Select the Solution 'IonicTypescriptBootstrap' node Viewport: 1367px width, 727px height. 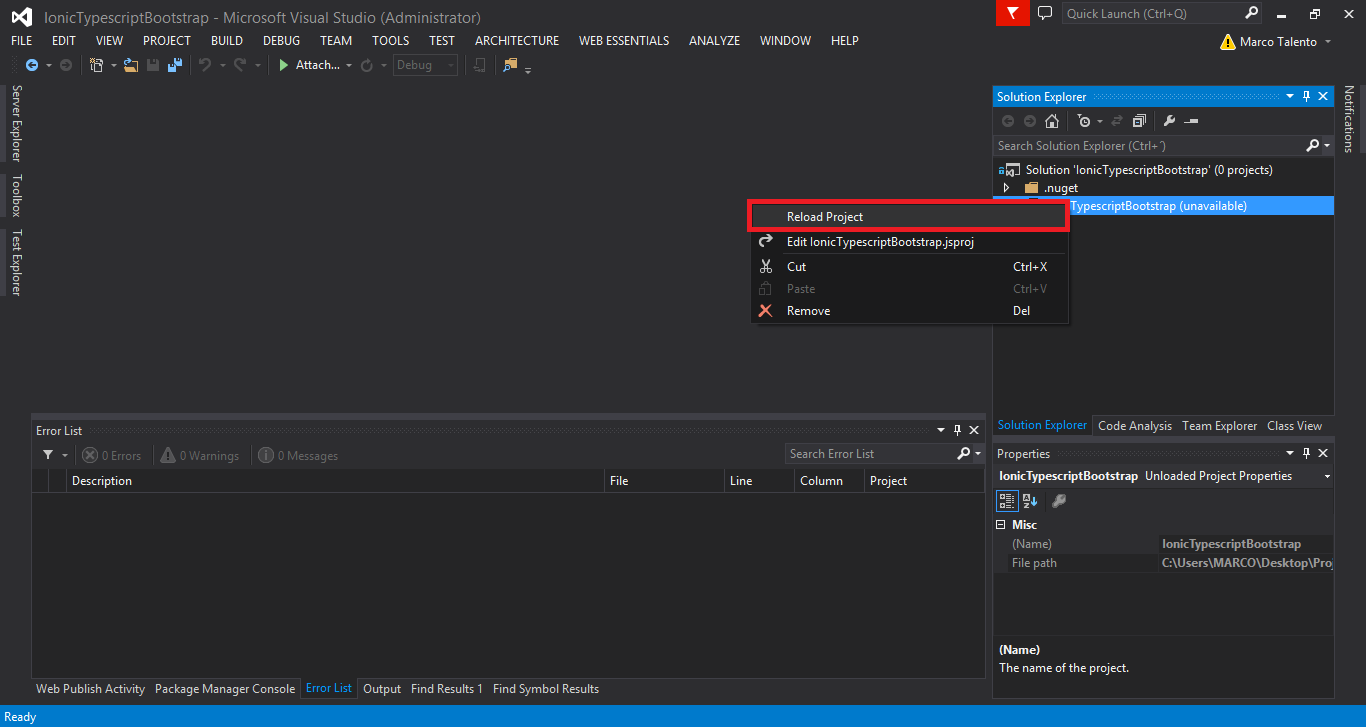point(1149,170)
